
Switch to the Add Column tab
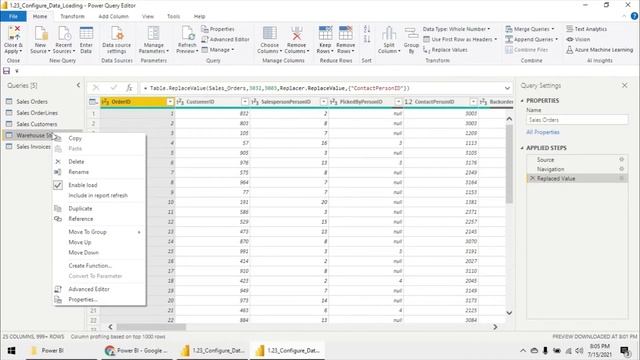click(x=113, y=16)
